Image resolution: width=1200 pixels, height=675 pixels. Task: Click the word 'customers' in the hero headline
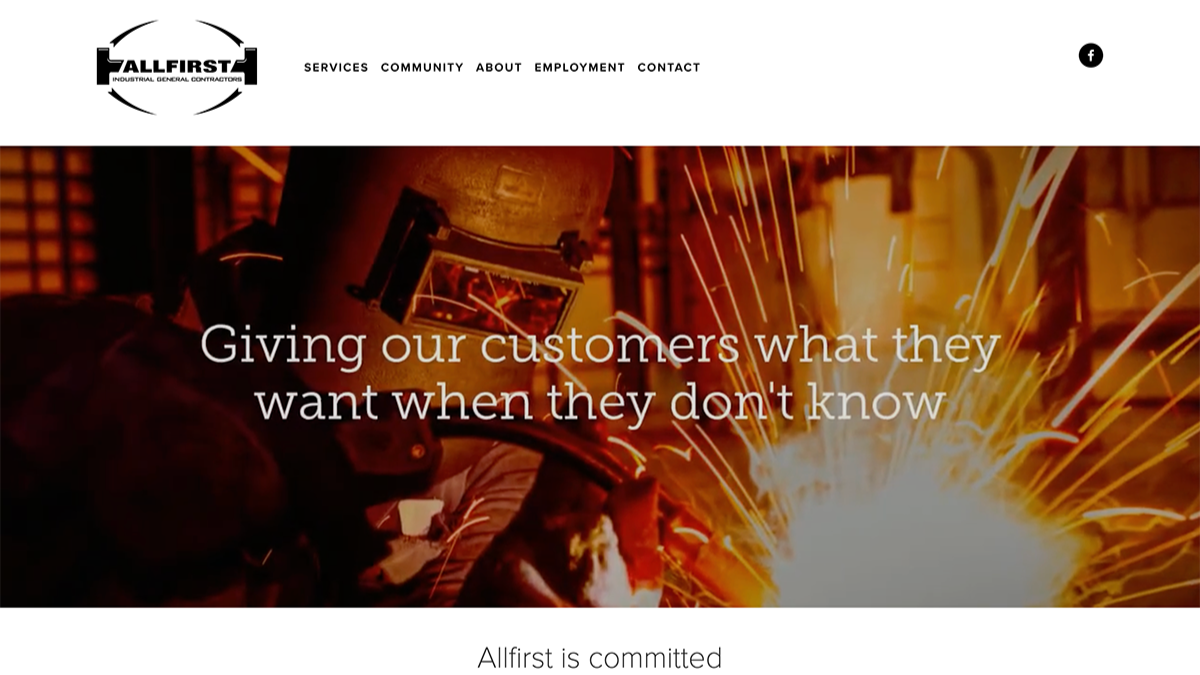point(610,345)
